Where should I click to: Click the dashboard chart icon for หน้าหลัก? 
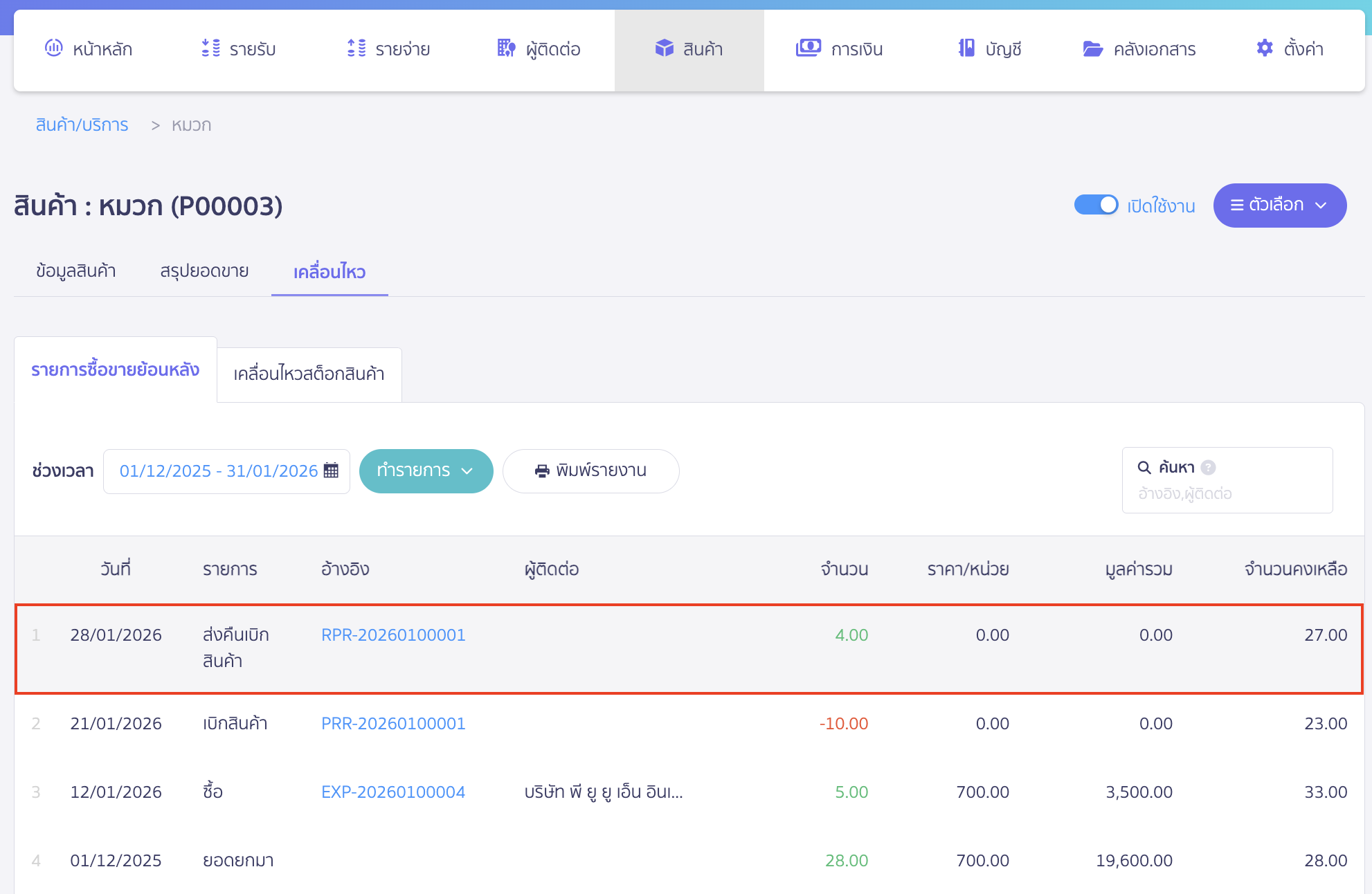tap(54, 48)
